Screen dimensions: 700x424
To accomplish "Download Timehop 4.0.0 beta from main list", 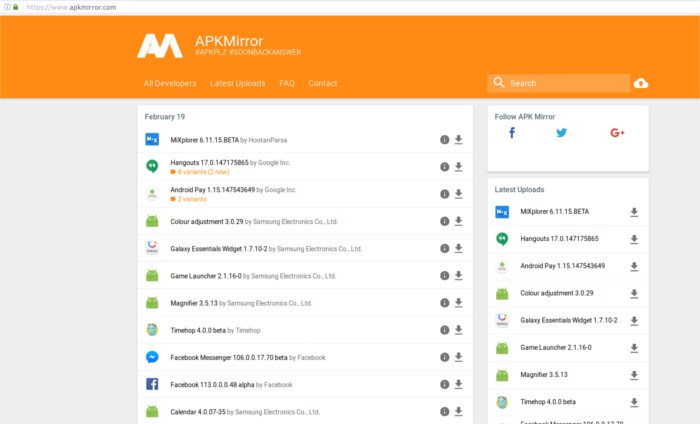I will coord(458,330).
